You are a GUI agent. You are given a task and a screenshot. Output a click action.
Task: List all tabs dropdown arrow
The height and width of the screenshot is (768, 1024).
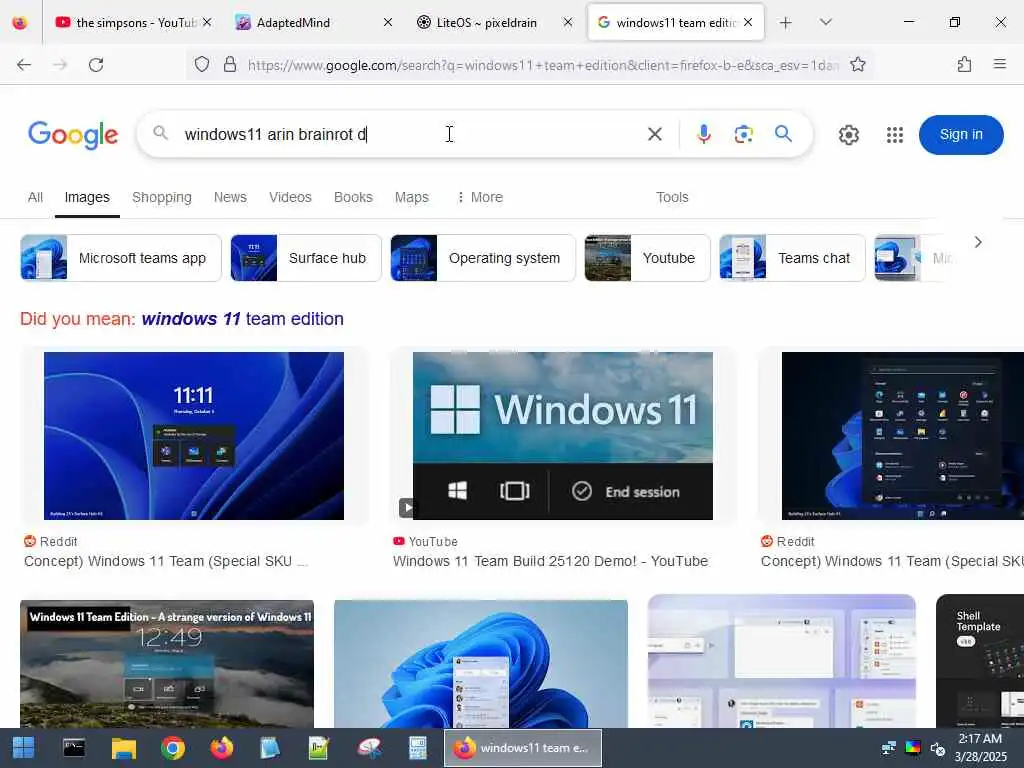click(x=825, y=23)
